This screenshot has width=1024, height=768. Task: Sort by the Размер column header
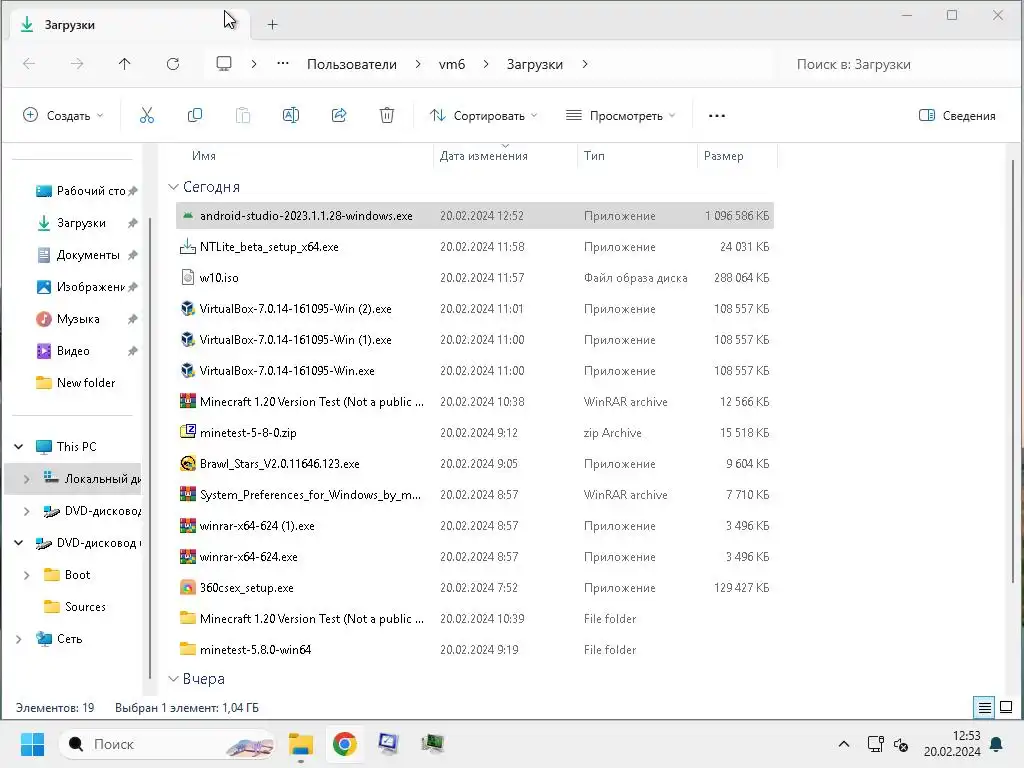[x=724, y=156]
